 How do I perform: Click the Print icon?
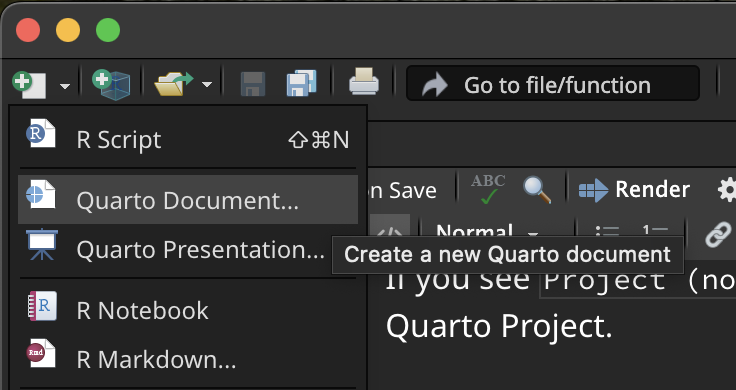click(364, 82)
